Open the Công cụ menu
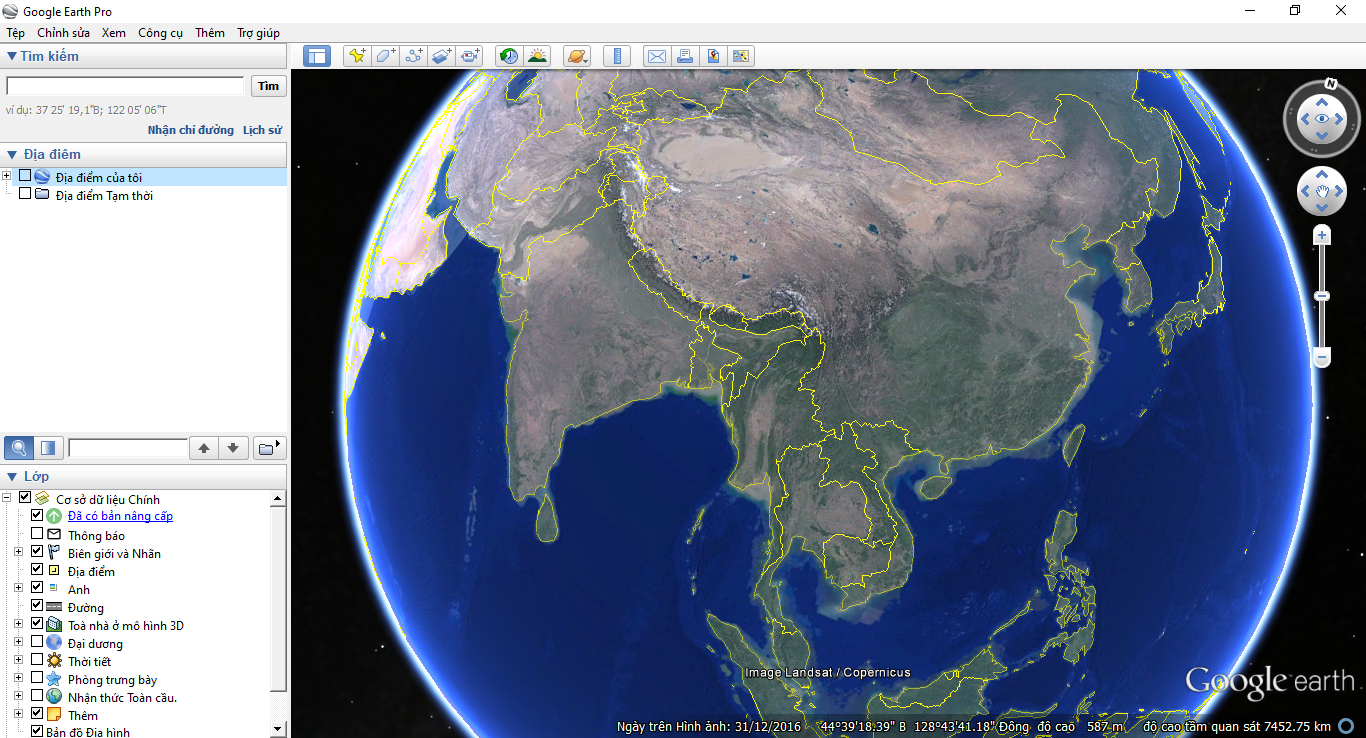This screenshot has height=738, width=1366. [160, 33]
